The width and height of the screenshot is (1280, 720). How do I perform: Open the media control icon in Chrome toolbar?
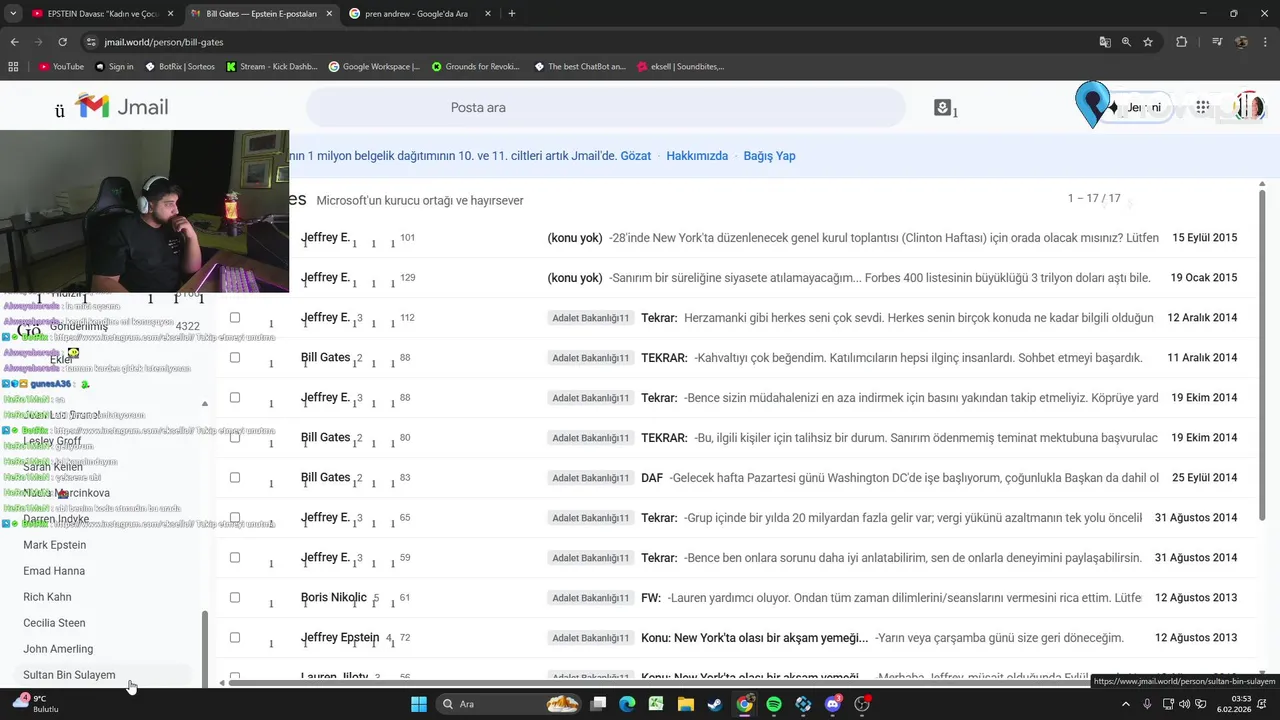coord(1217,42)
